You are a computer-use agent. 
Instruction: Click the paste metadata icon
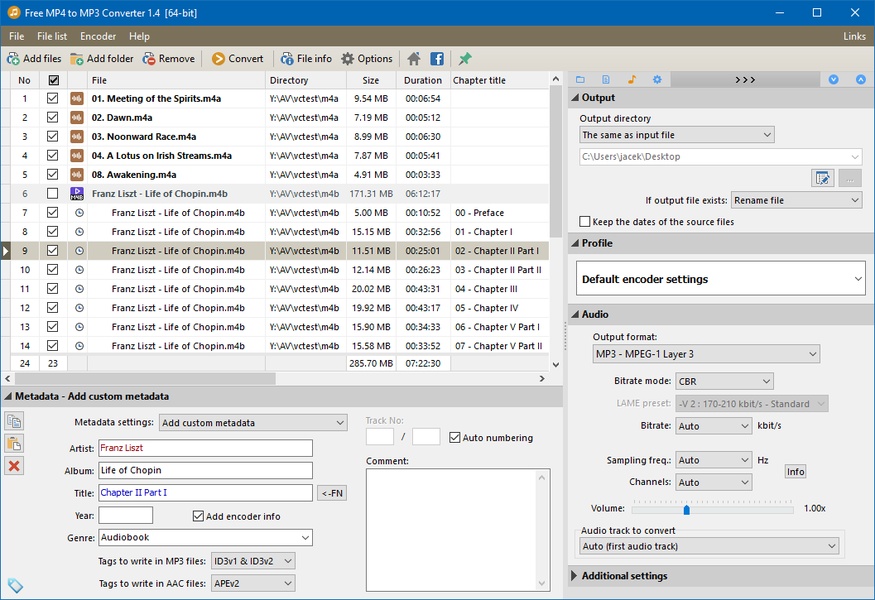[14, 444]
